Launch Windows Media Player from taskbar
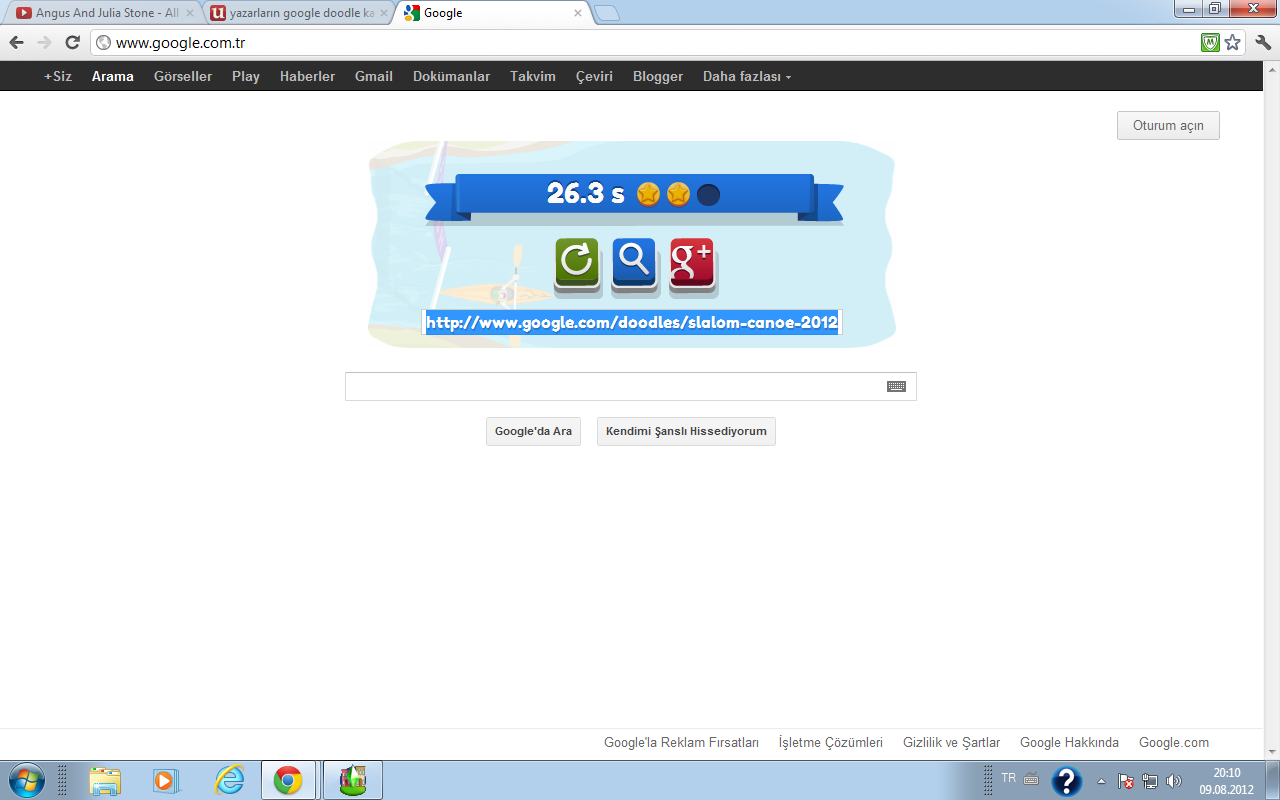Screen dimensions: 1280x800 pyautogui.click(x=165, y=781)
